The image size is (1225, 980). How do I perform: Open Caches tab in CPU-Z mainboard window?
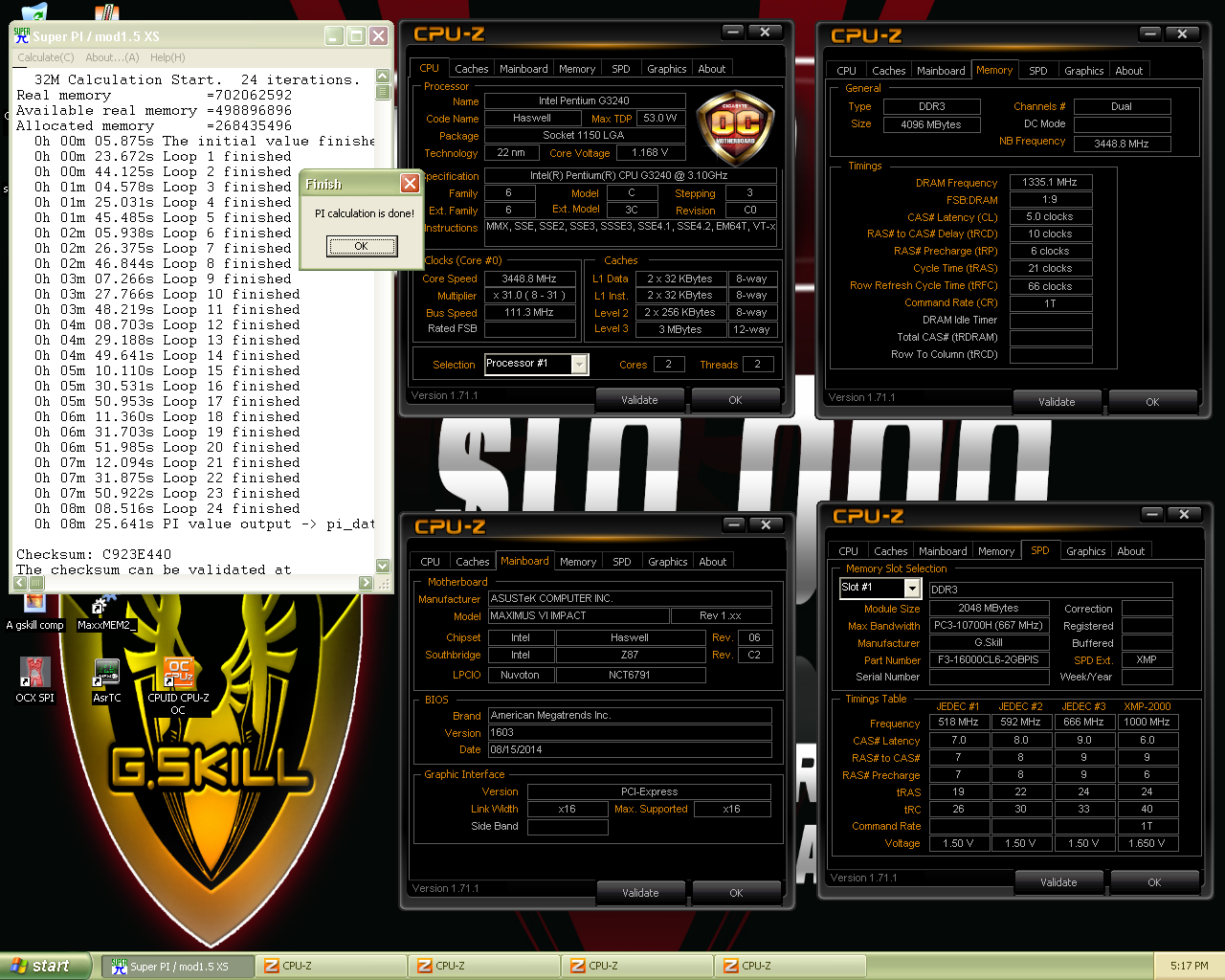click(x=473, y=562)
